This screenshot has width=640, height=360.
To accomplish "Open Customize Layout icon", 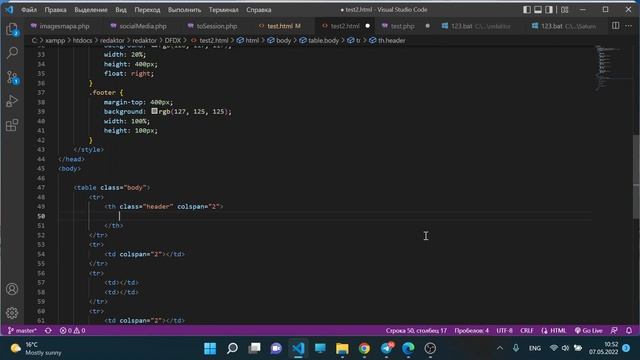I will [564, 9].
